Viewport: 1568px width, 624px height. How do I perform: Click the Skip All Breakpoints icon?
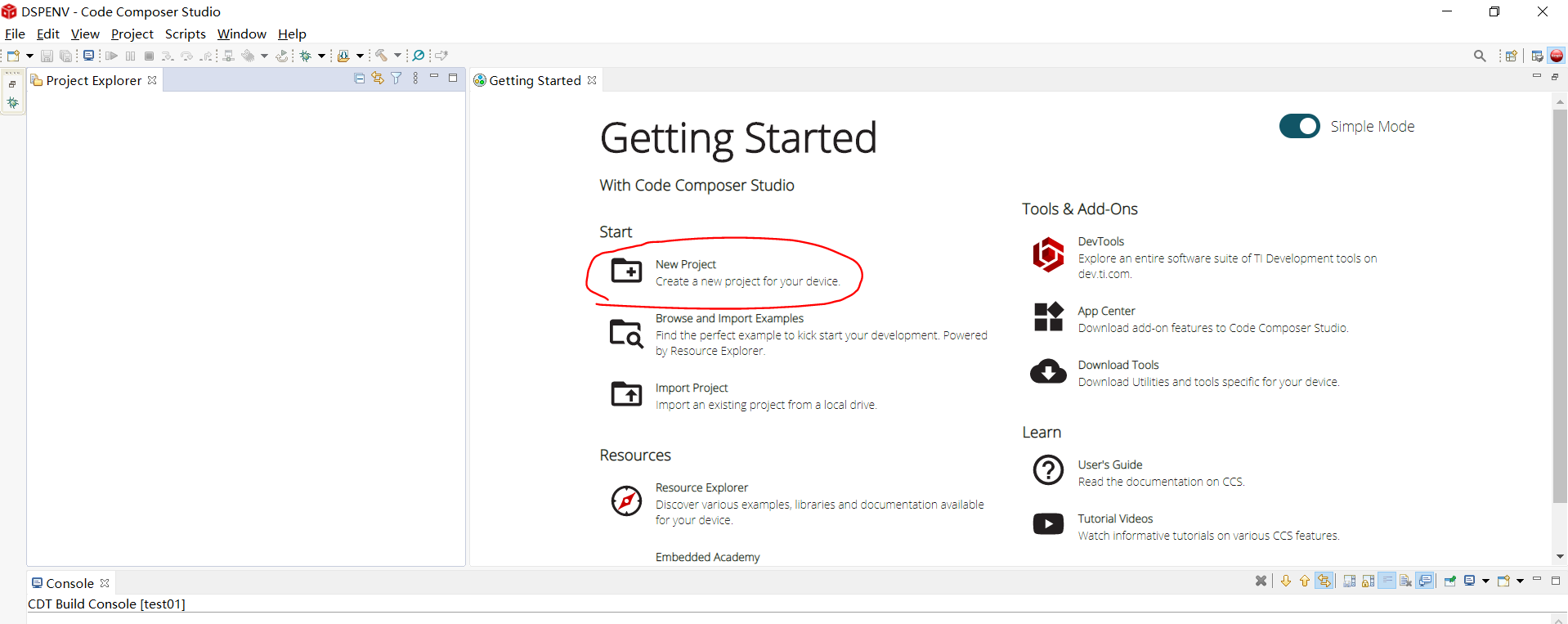418,56
